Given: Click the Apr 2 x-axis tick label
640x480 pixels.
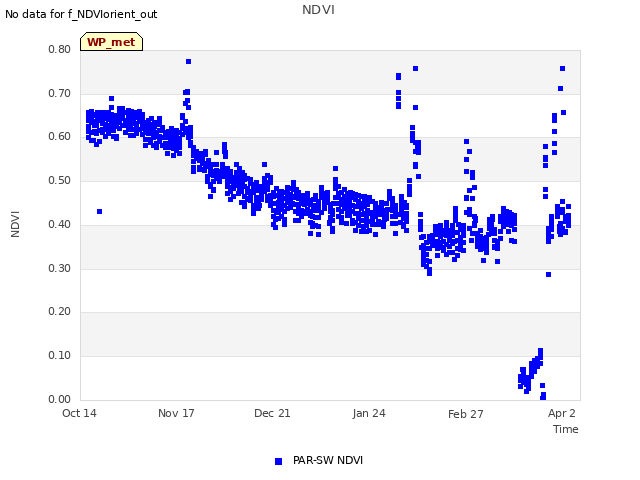Looking at the screenshot, I should tap(562, 413).
